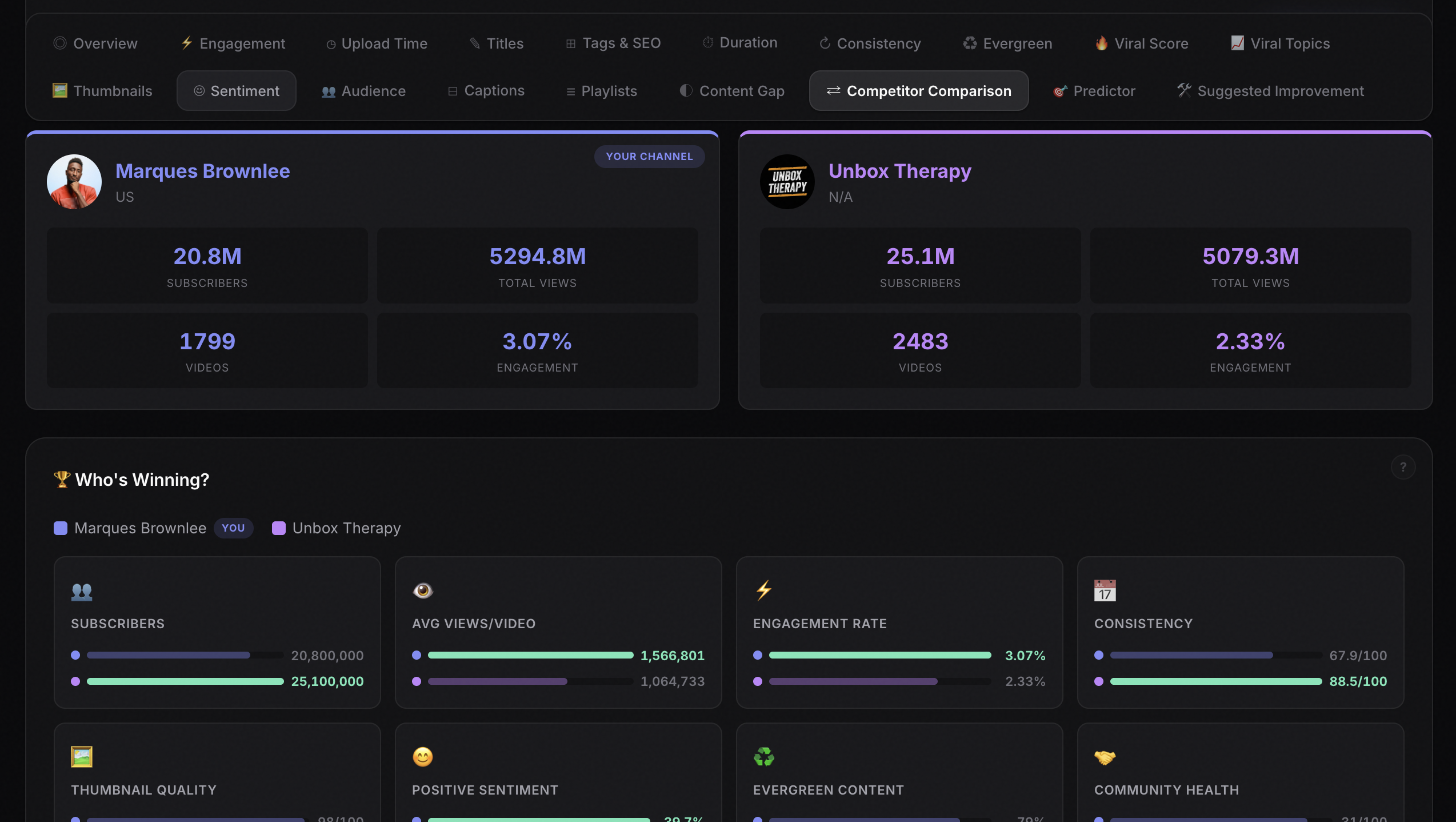Open Predictor via the dart icon

tap(1060, 91)
